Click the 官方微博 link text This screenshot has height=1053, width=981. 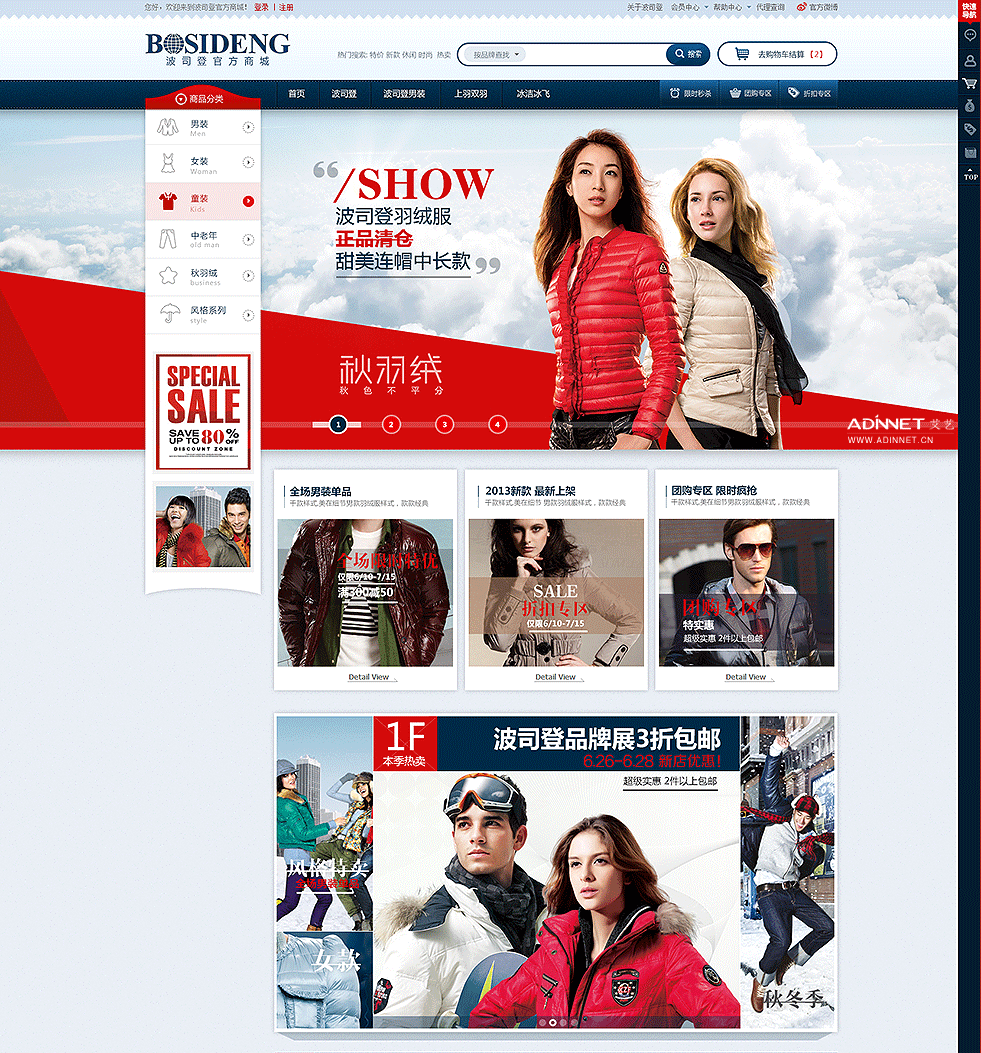(x=823, y=7)
